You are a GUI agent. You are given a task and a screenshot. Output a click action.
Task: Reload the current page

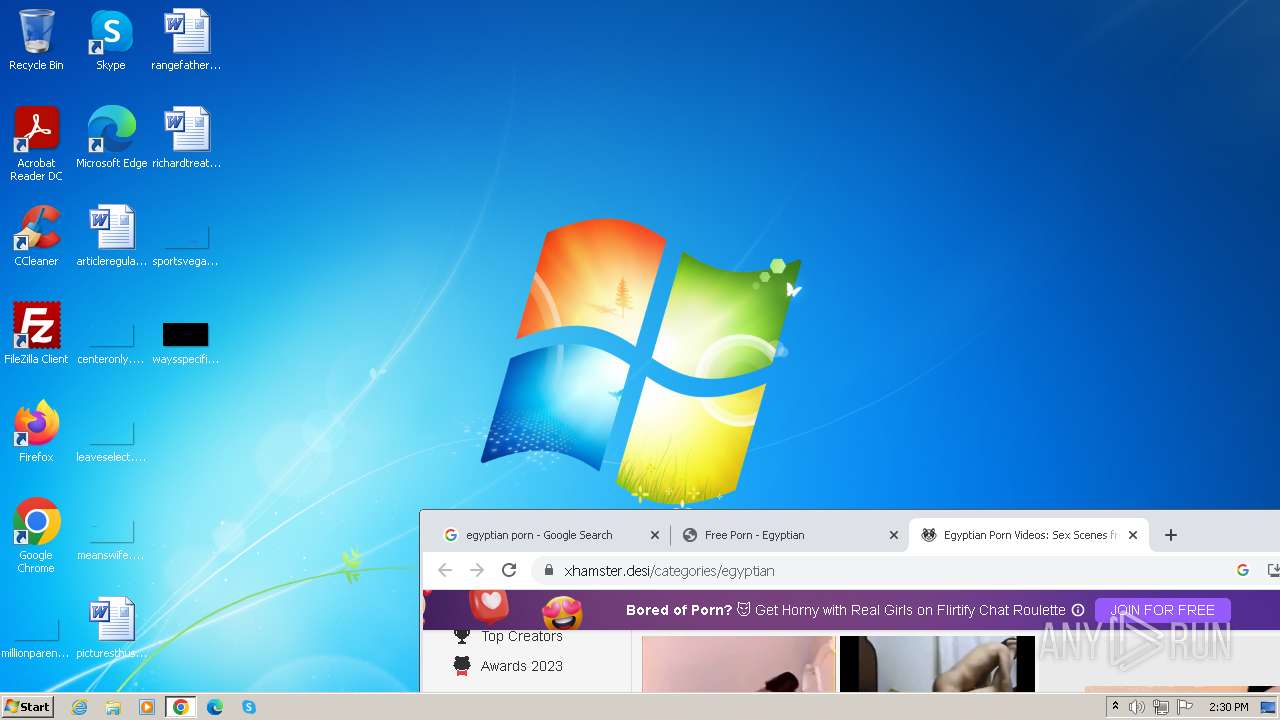pyautogui.click(x=509, y=570)
